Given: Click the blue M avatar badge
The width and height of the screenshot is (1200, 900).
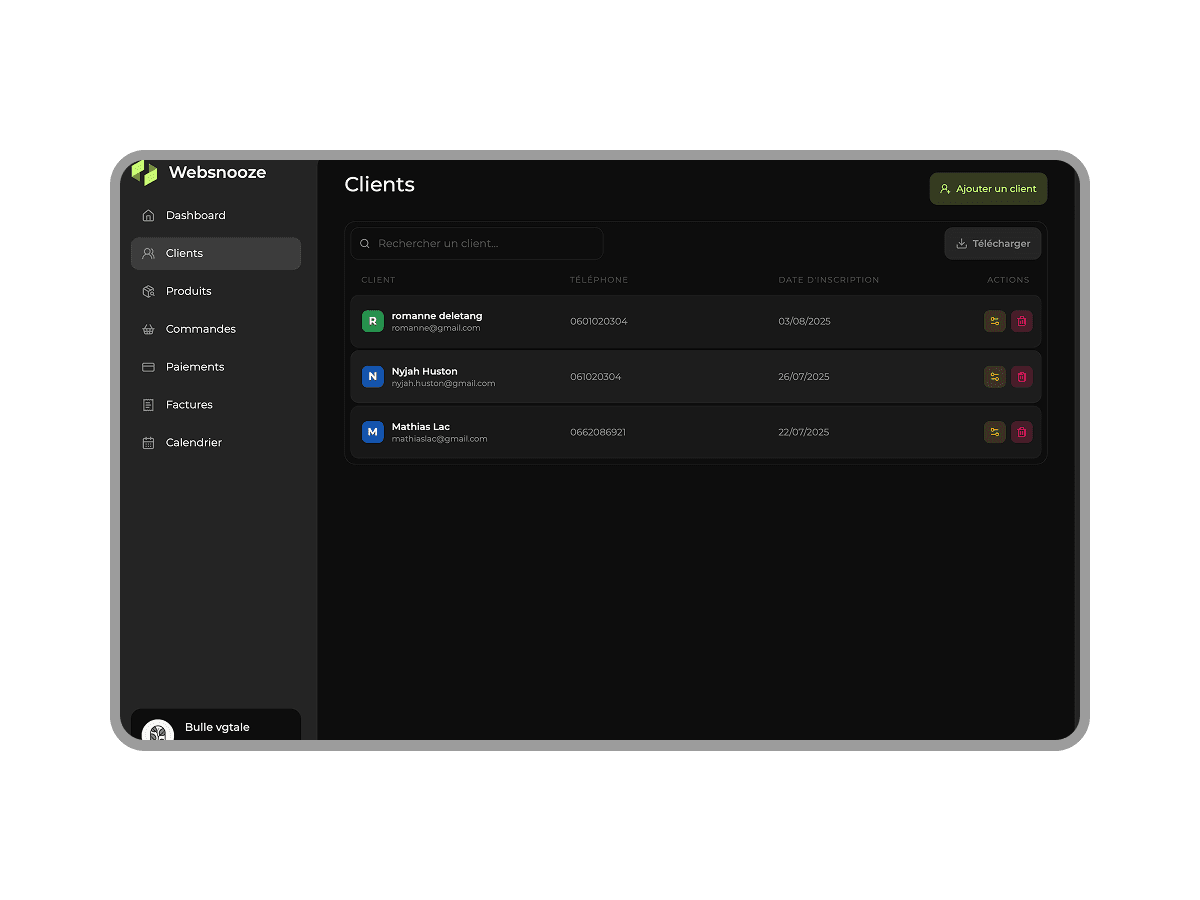Looking at the screenshot, I should point(372,432).
